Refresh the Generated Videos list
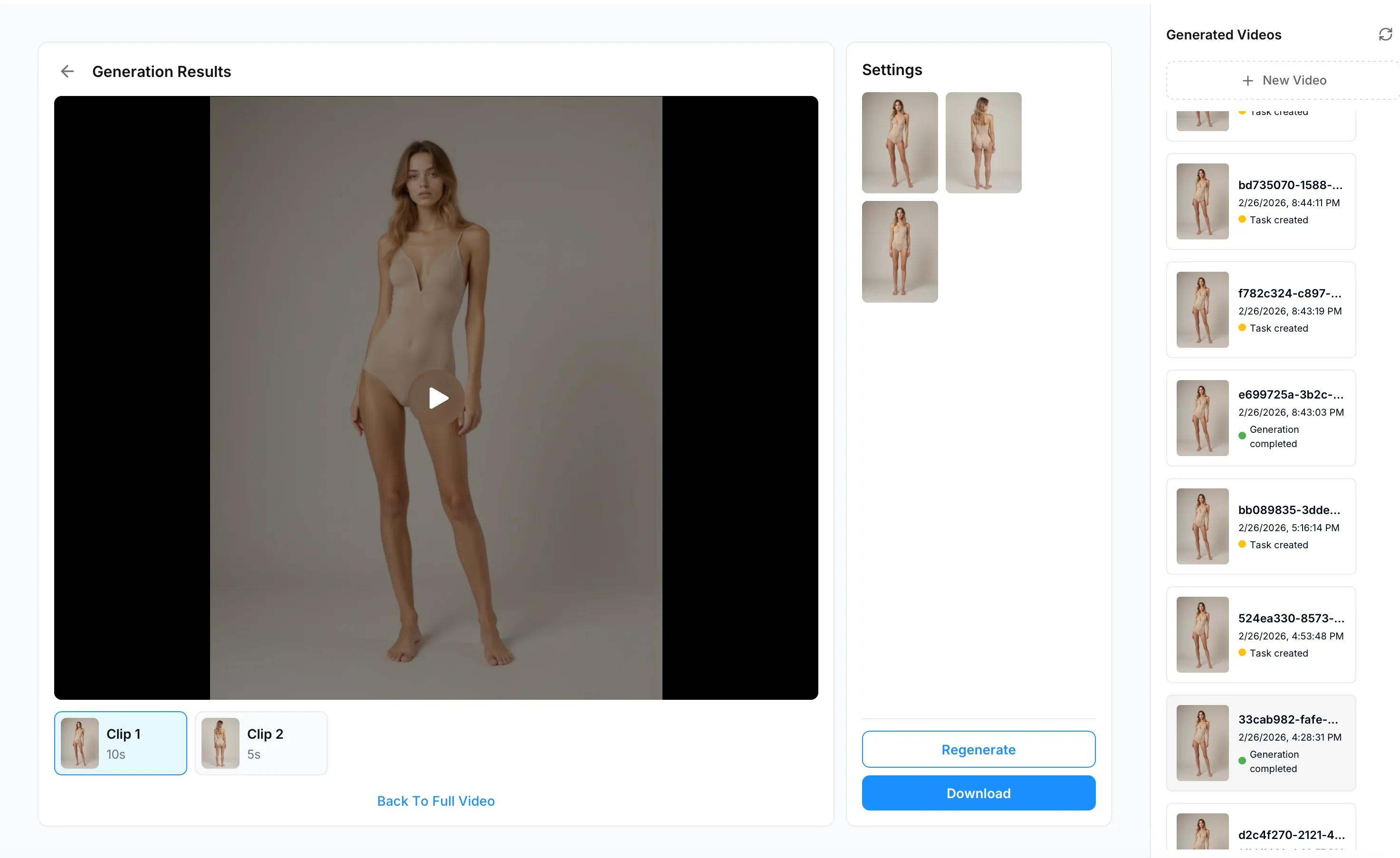The image size is (1400, 858). point(1385,35)
